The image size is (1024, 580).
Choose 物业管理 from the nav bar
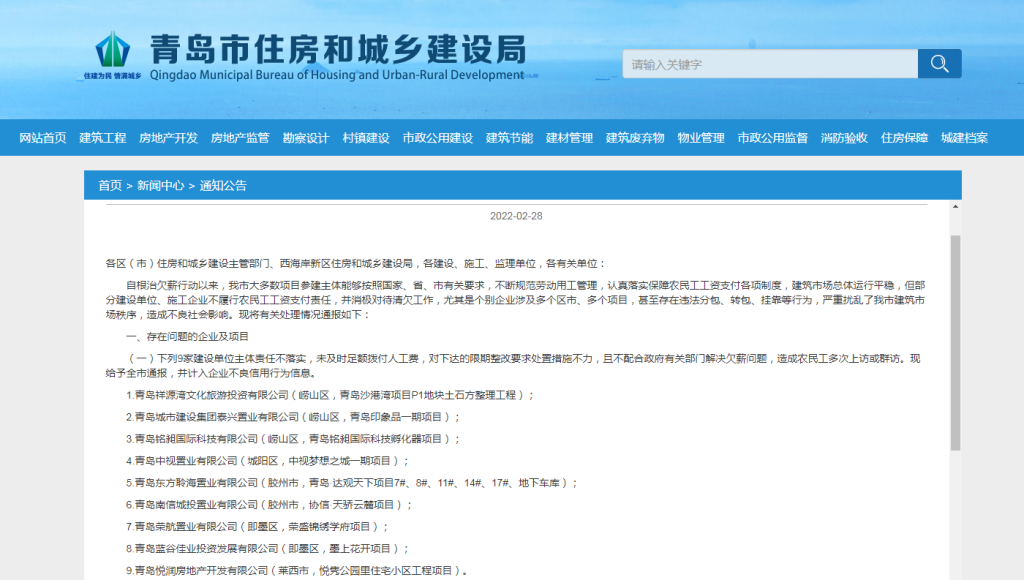(701, 138)
